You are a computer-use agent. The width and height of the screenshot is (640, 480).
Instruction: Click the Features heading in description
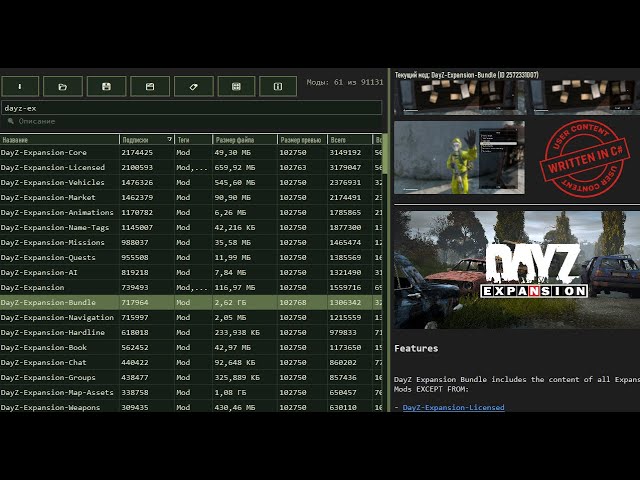point(416,348)
